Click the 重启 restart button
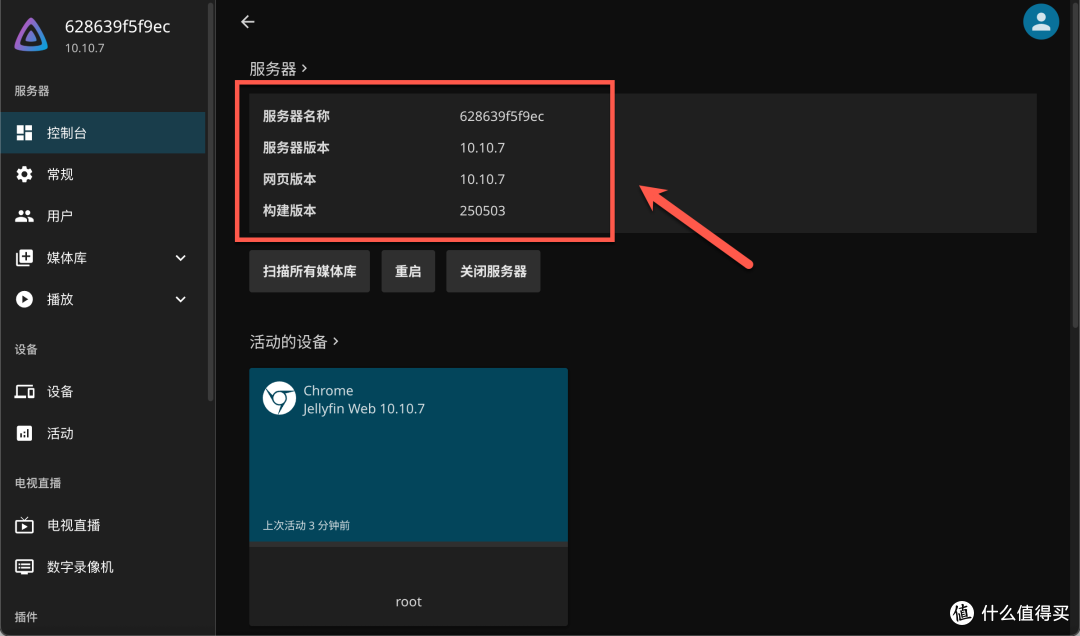This screenshot has height=636, width=1080. (408, 271)
